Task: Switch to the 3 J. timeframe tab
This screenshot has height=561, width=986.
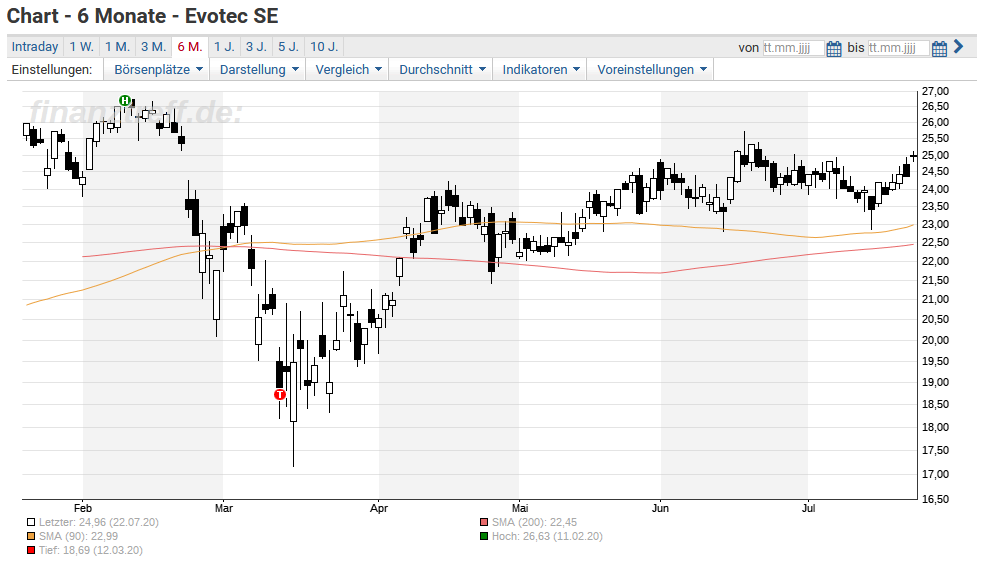Action: click(256, 47)
